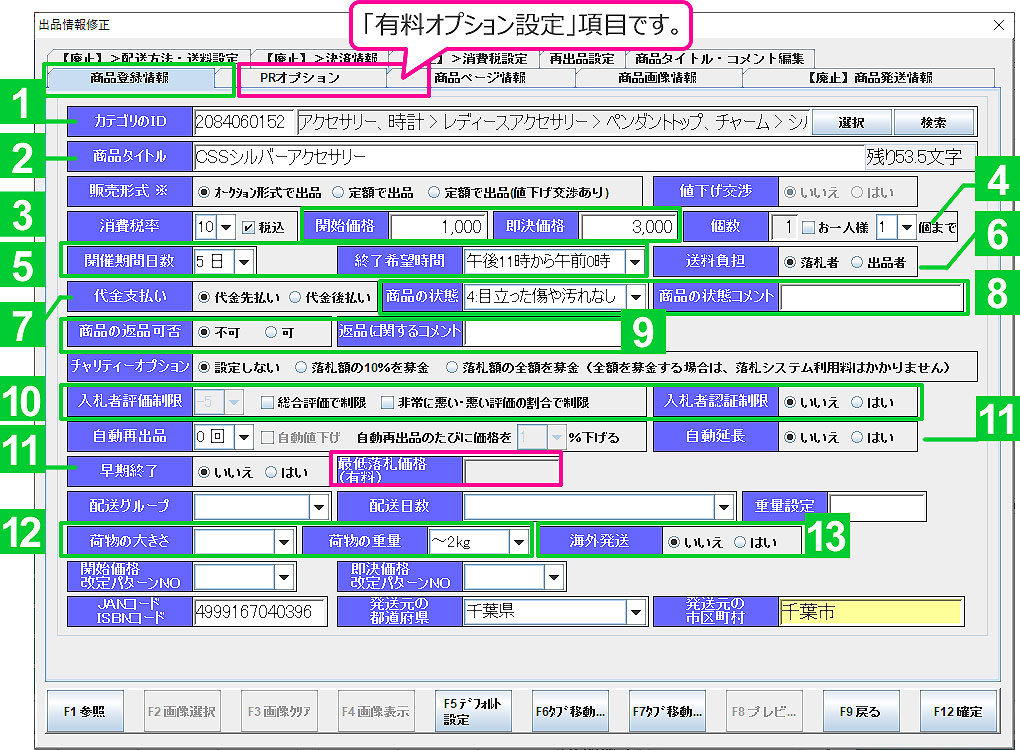Expand the 開催期間日数 dropdown

click(245, 262)
